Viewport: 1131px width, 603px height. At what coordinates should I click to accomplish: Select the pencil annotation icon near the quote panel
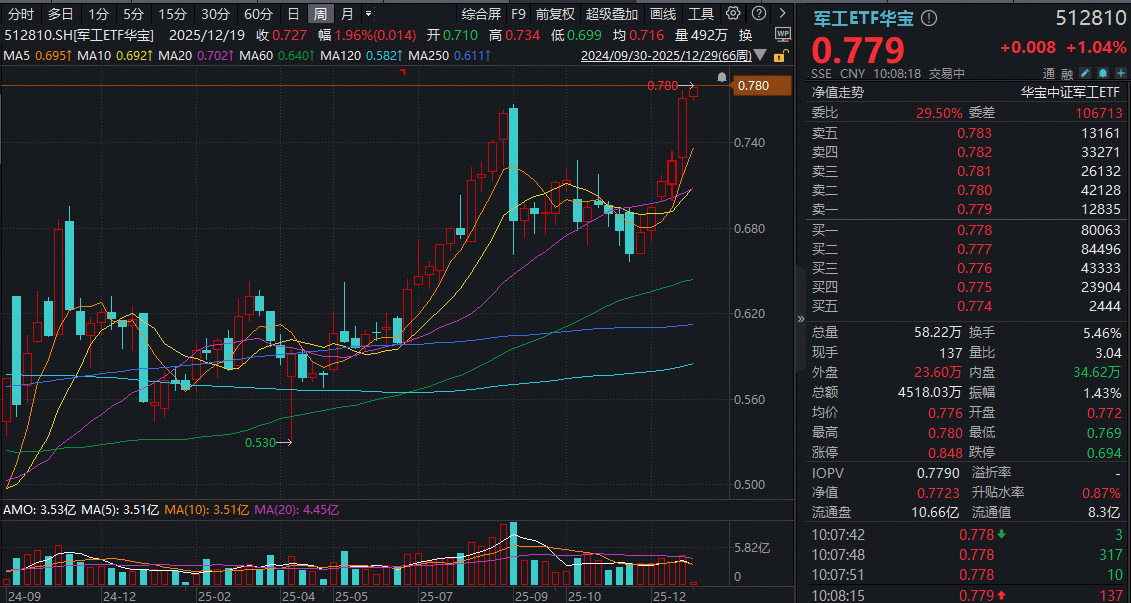[1085, 73]
